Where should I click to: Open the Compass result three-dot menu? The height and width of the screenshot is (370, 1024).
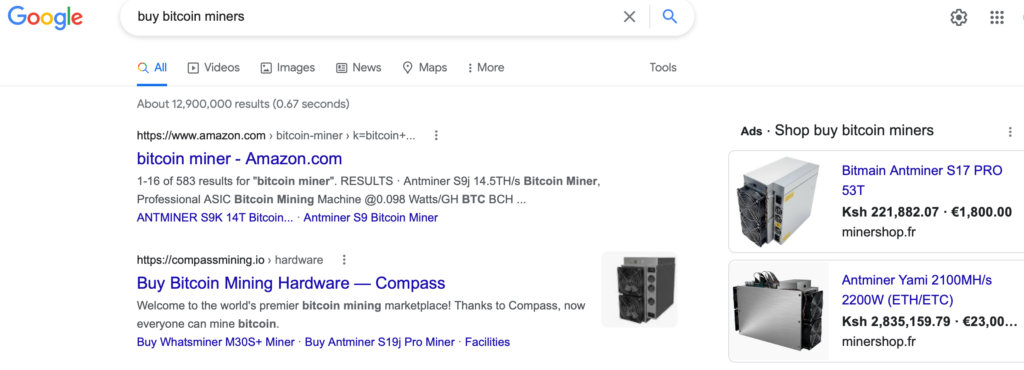coord(344,260)
